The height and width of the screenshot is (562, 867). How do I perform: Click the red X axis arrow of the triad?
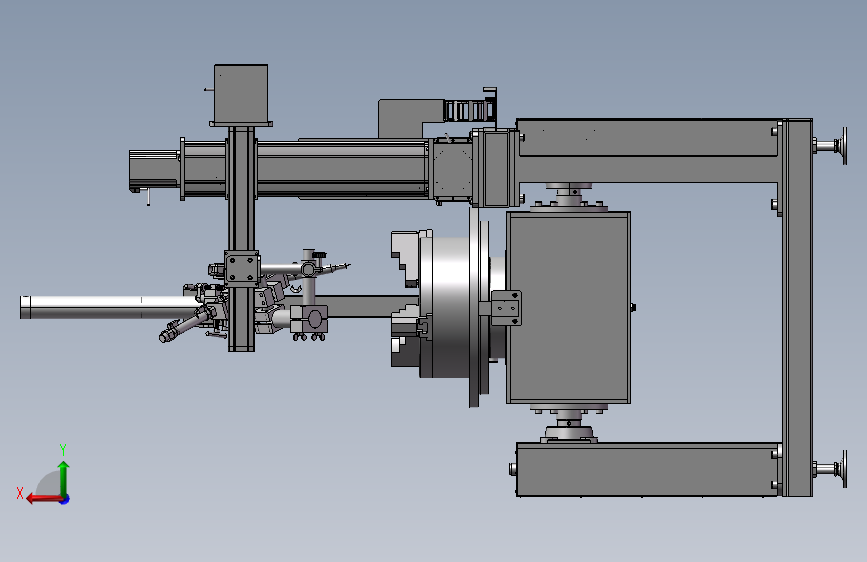(44, 499)
